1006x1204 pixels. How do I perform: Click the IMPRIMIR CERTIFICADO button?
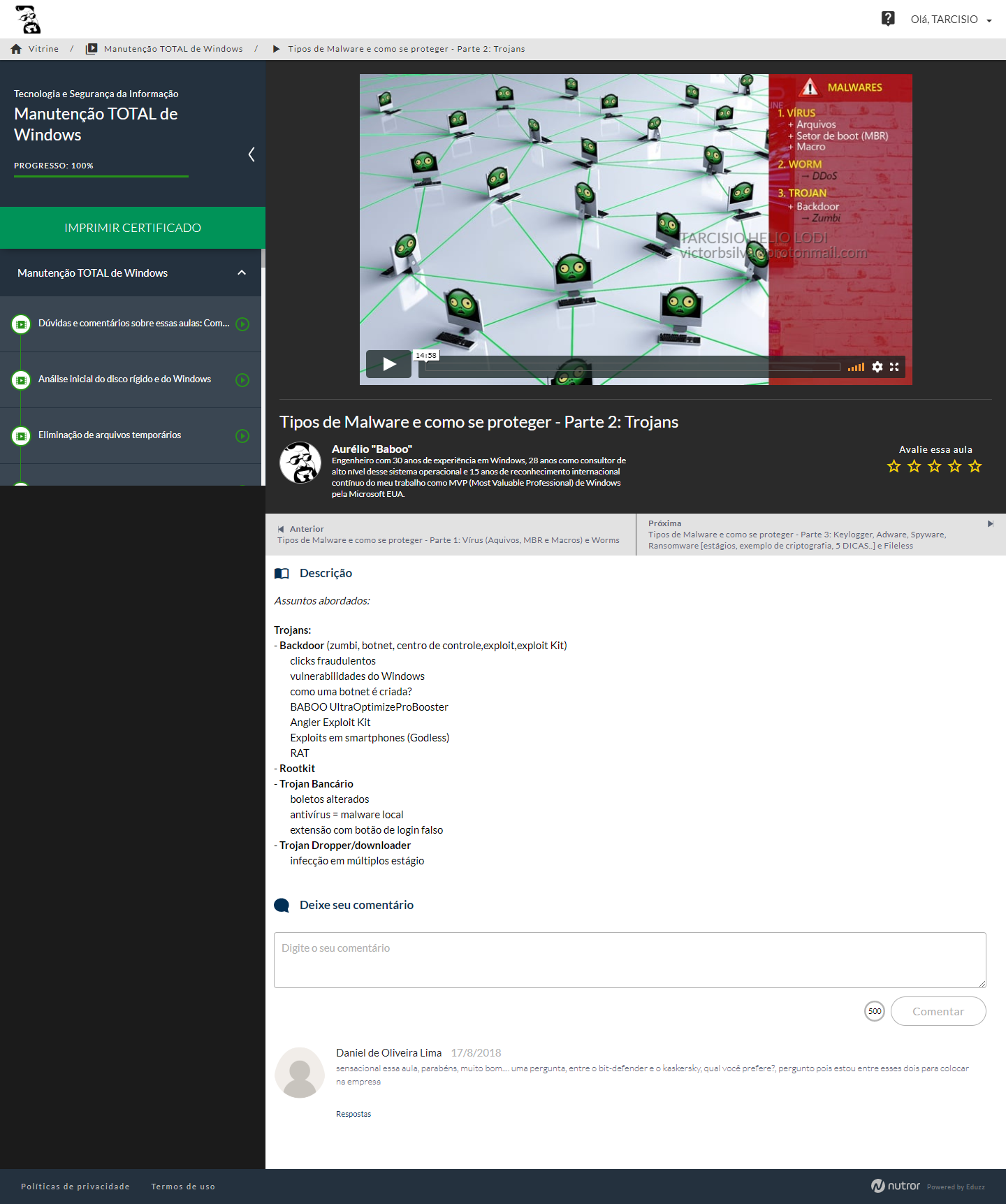pos(133,228)
